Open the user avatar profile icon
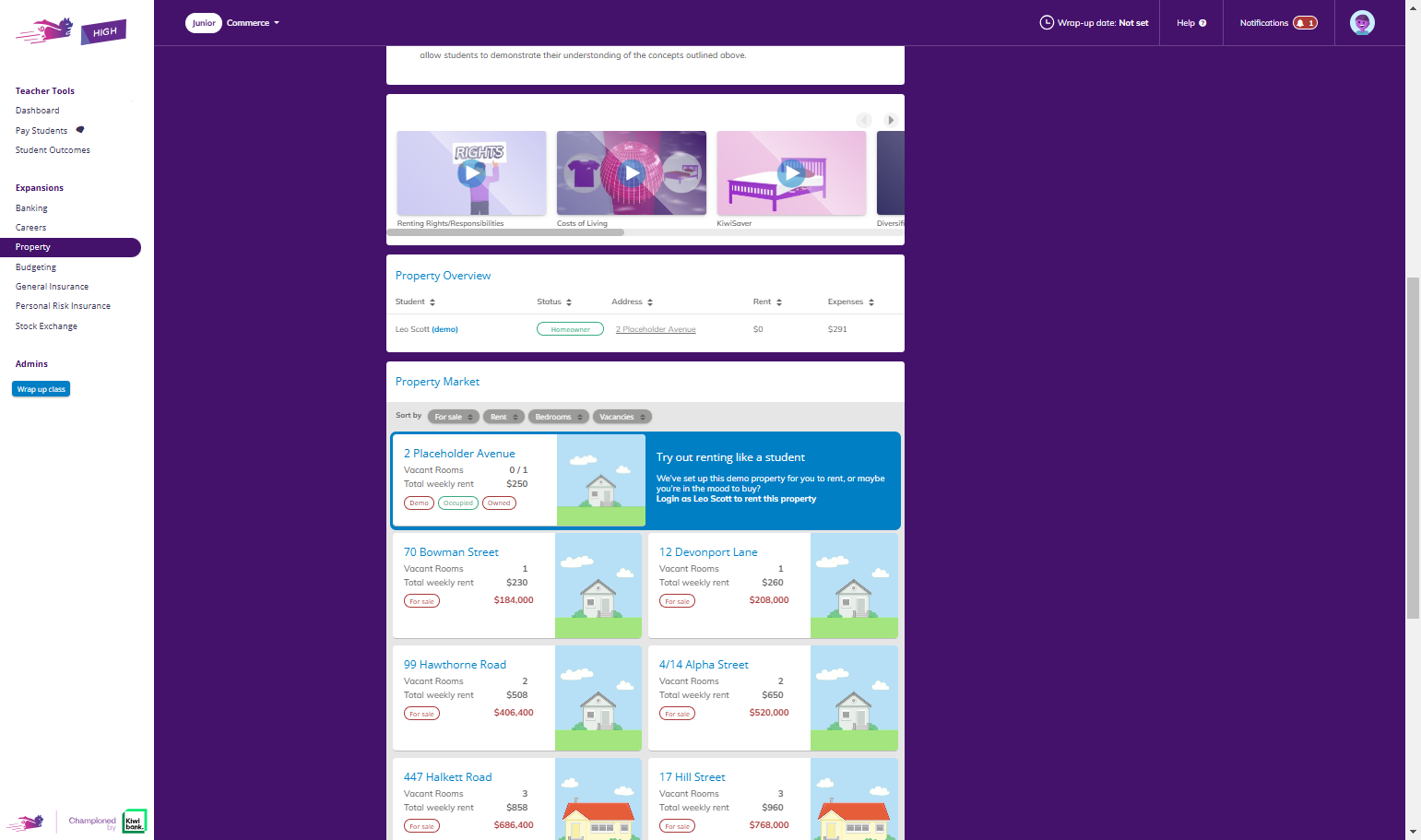1421x840 pixels. point(1362,23)
